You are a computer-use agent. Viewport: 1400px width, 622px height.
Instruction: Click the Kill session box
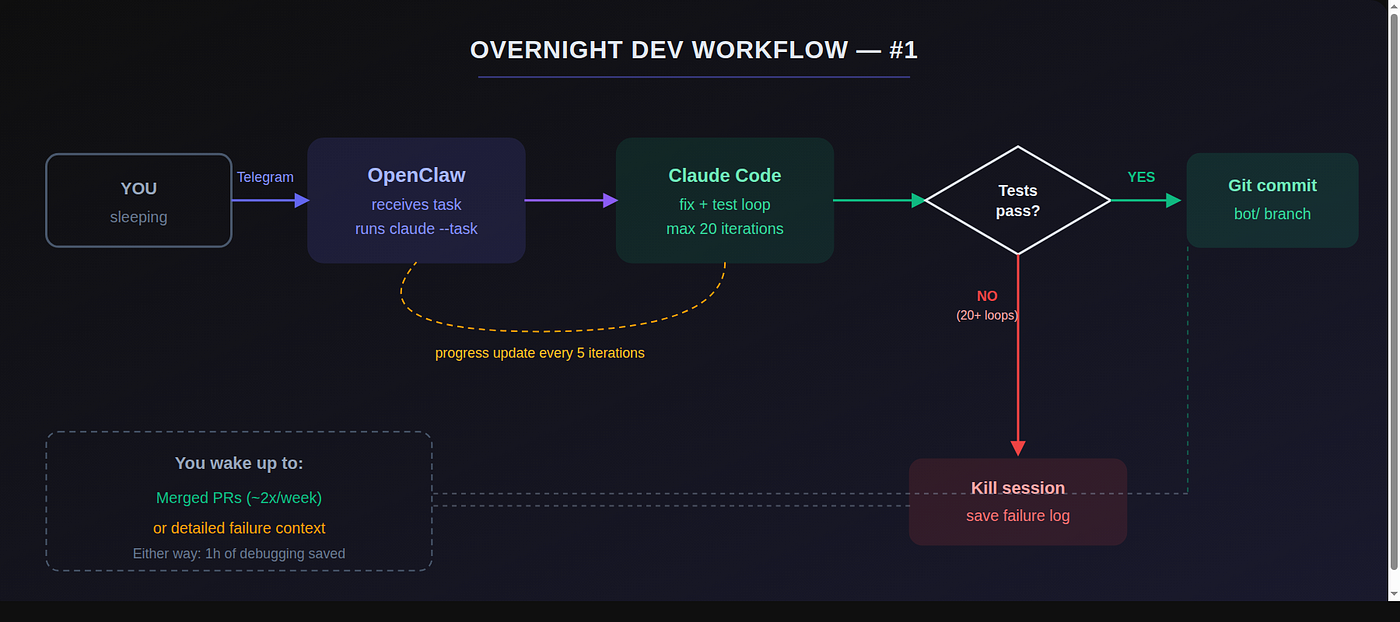1018,502
